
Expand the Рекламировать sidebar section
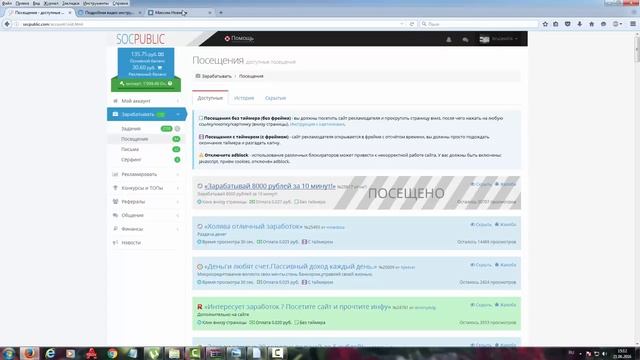click(147, 174)
